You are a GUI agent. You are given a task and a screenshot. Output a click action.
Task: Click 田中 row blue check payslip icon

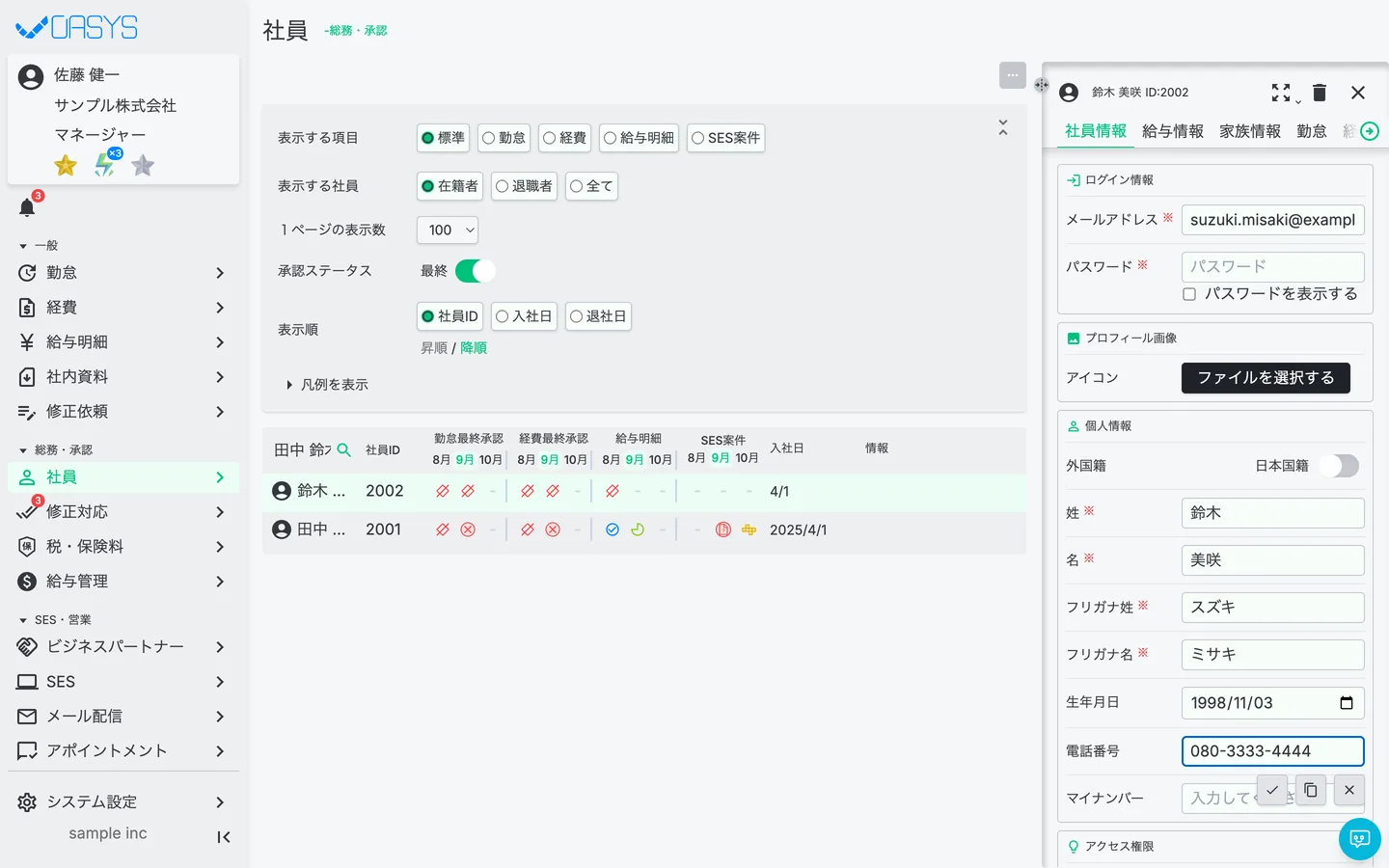tap(613, 529)
